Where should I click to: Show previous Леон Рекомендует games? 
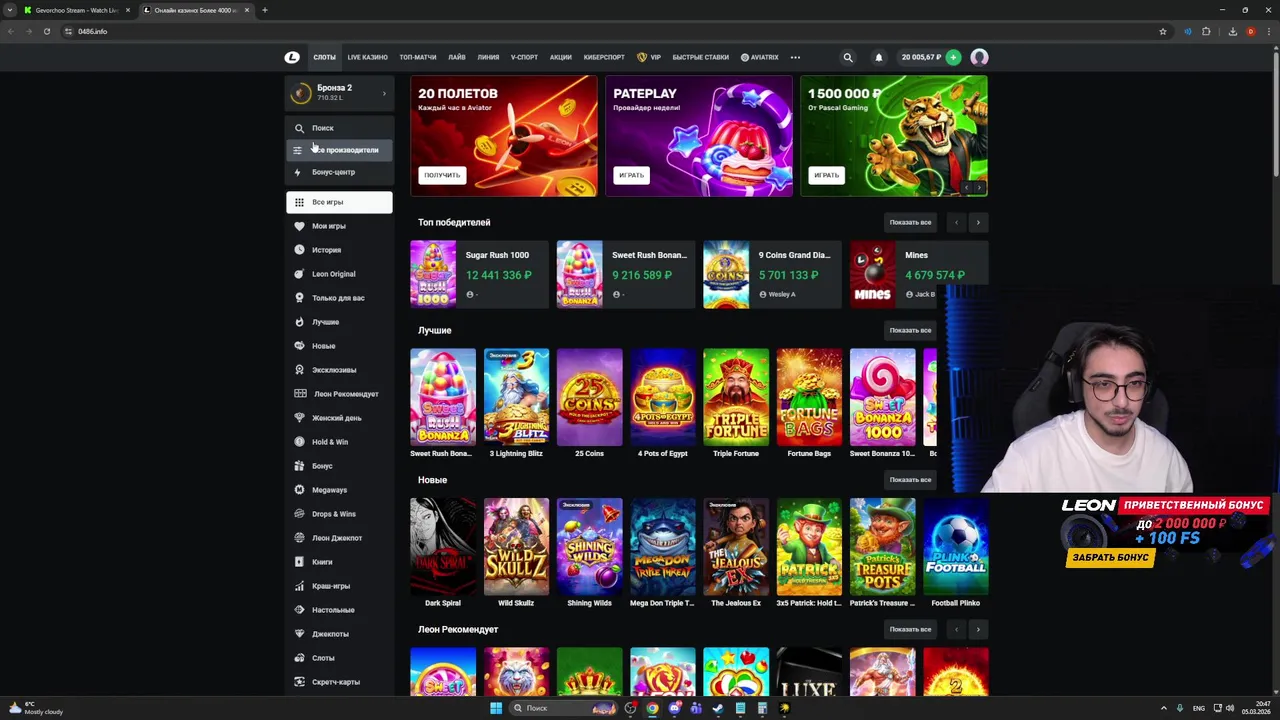pyautogui.click(x=957, y=629)
